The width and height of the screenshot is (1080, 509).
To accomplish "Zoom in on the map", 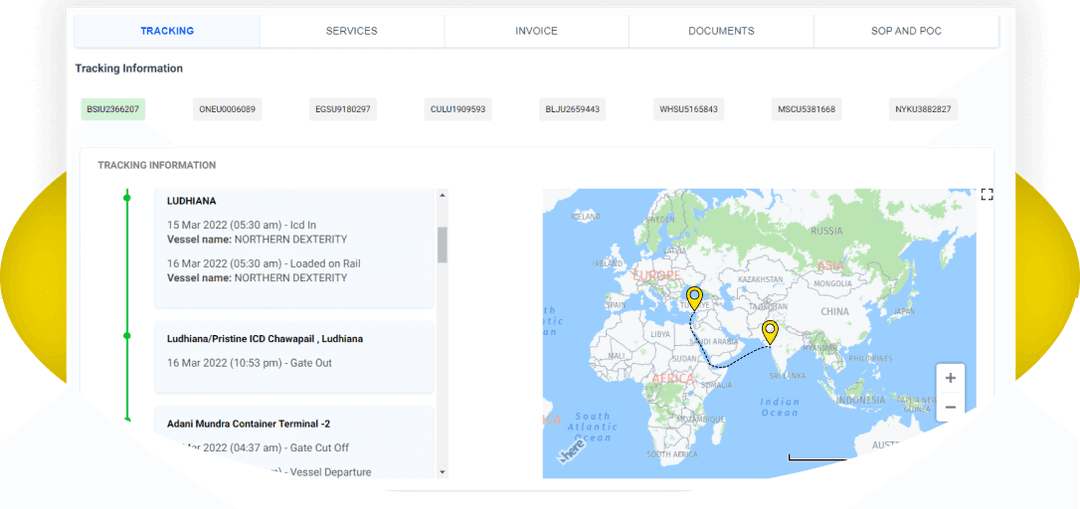I will 950,378.
